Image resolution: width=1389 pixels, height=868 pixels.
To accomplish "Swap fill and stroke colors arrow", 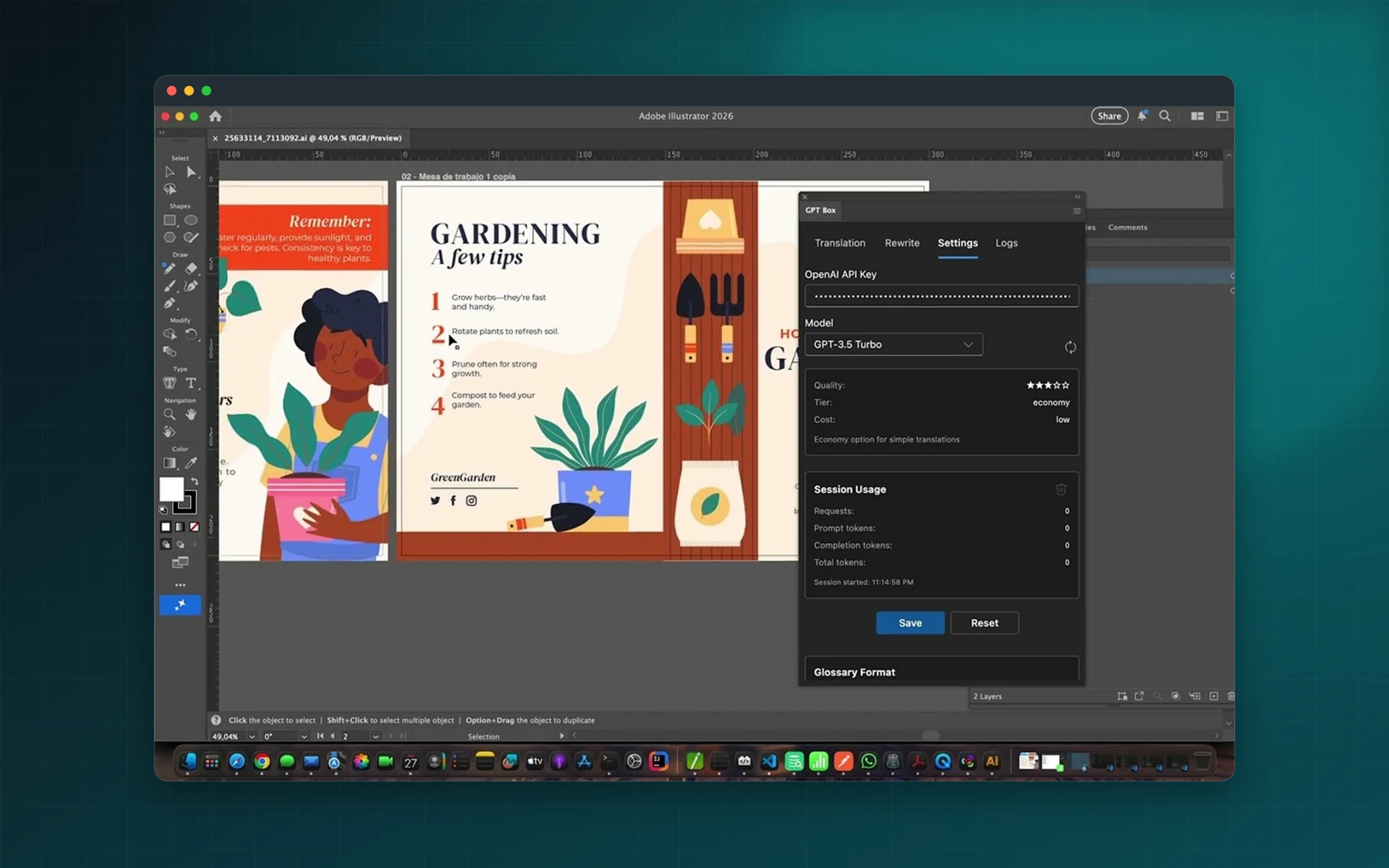I will click(x=194, y=482).
